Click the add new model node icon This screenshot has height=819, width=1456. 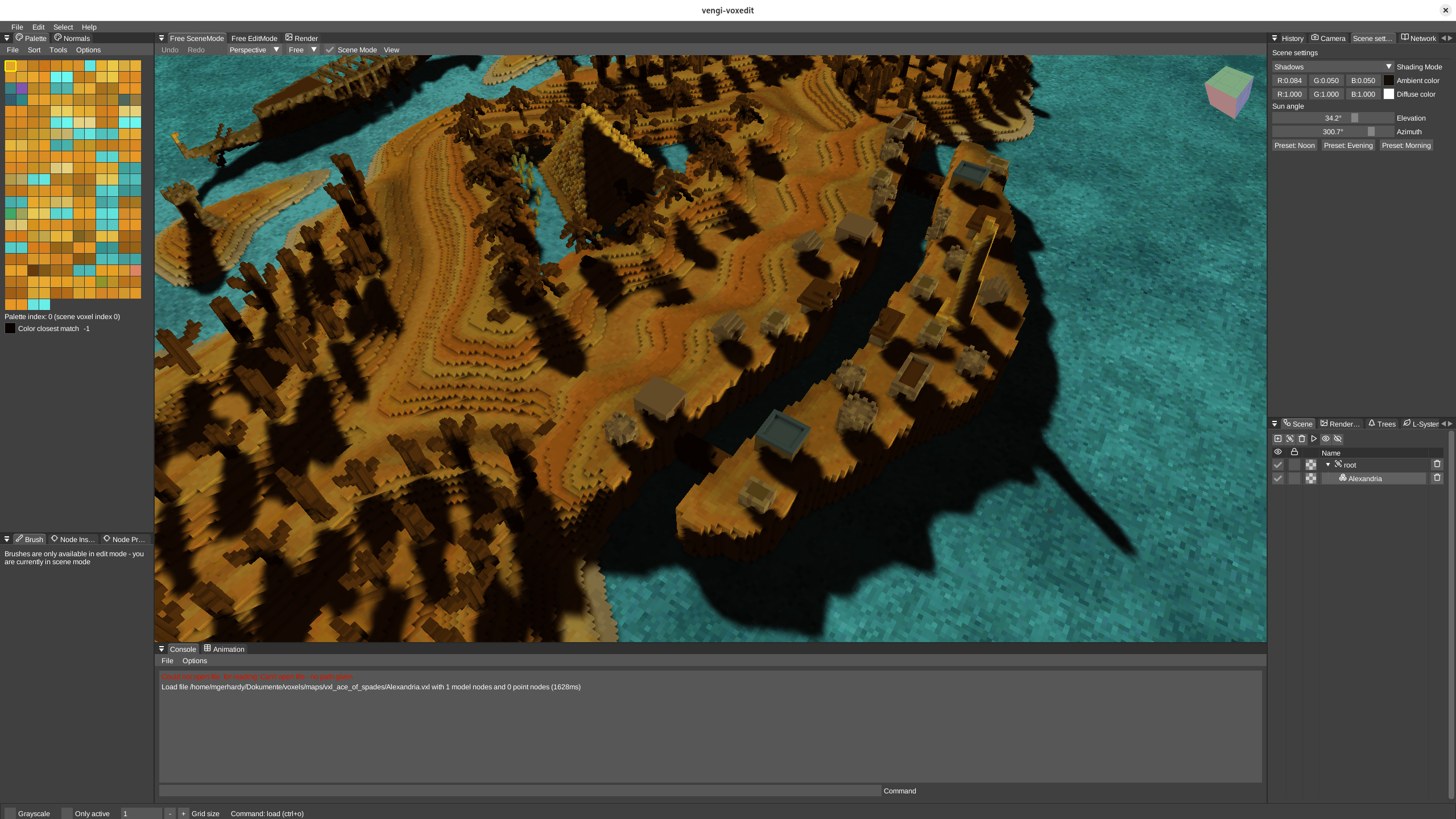tap(1278, 439)
